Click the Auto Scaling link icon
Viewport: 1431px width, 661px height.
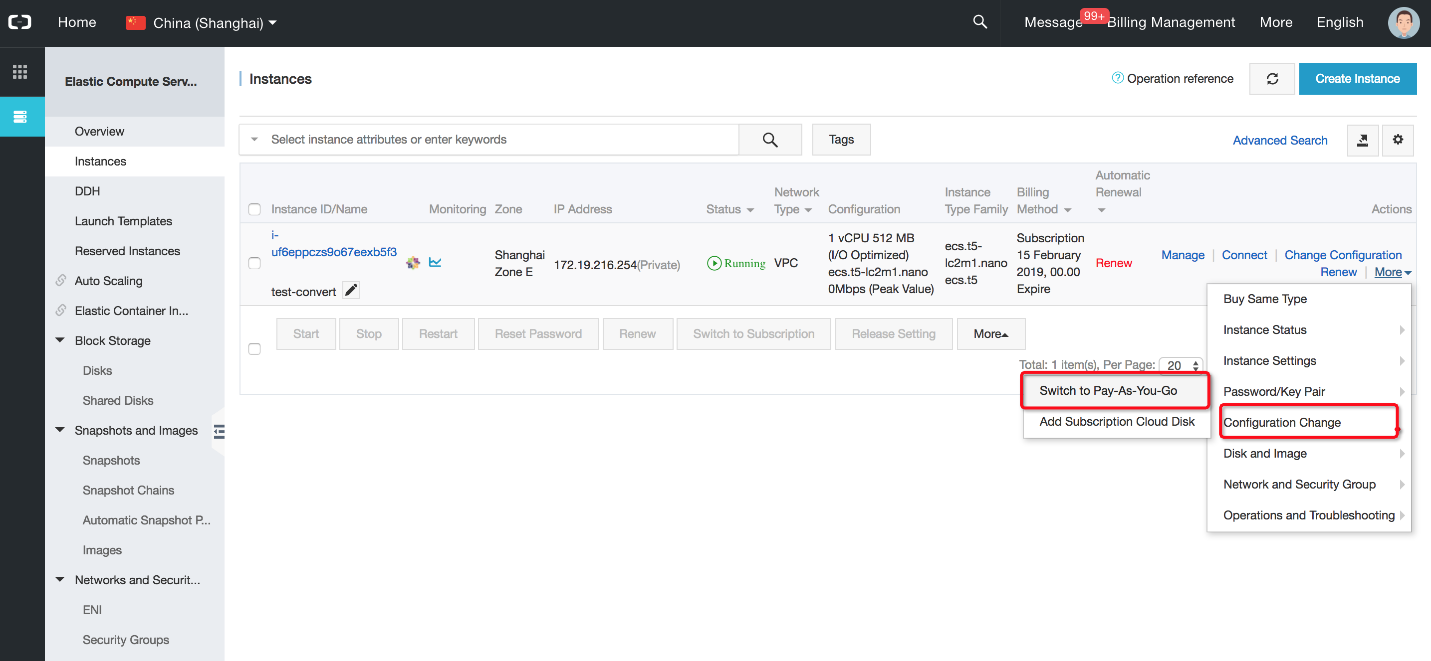click(x=62, y=281)
